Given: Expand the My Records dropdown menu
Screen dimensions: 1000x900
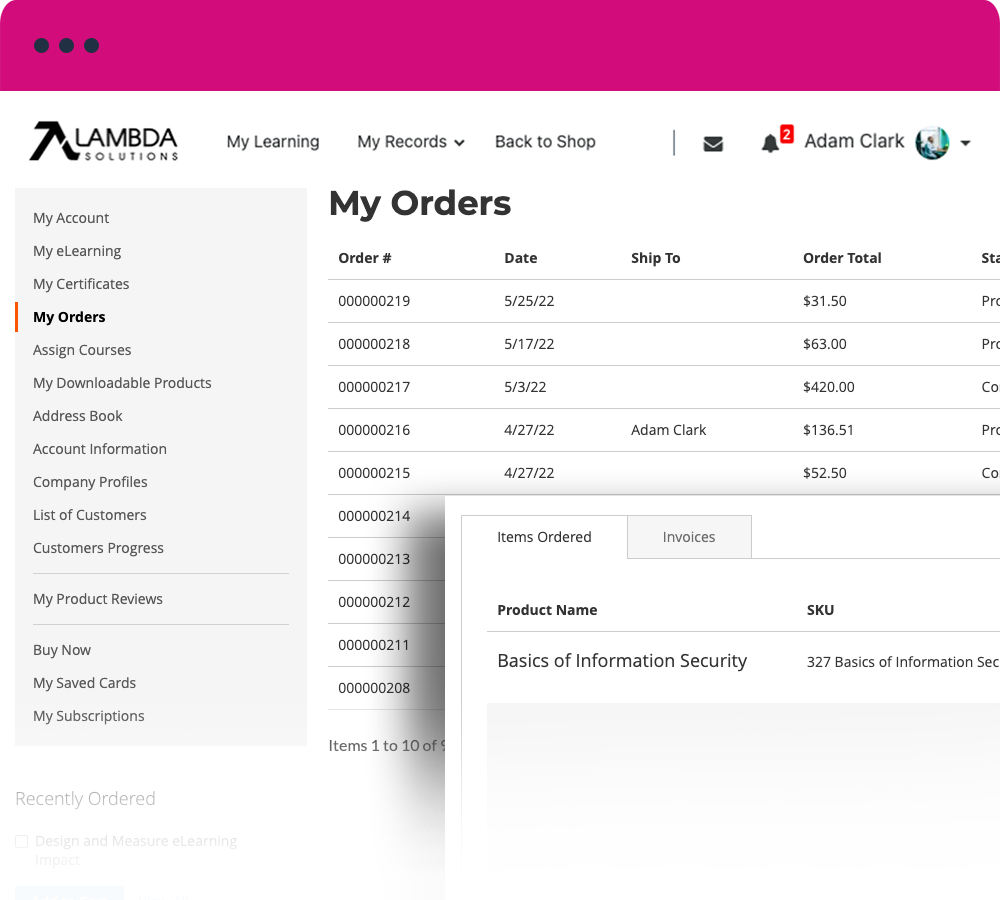Looking at the screenshot, I should 411,142.
